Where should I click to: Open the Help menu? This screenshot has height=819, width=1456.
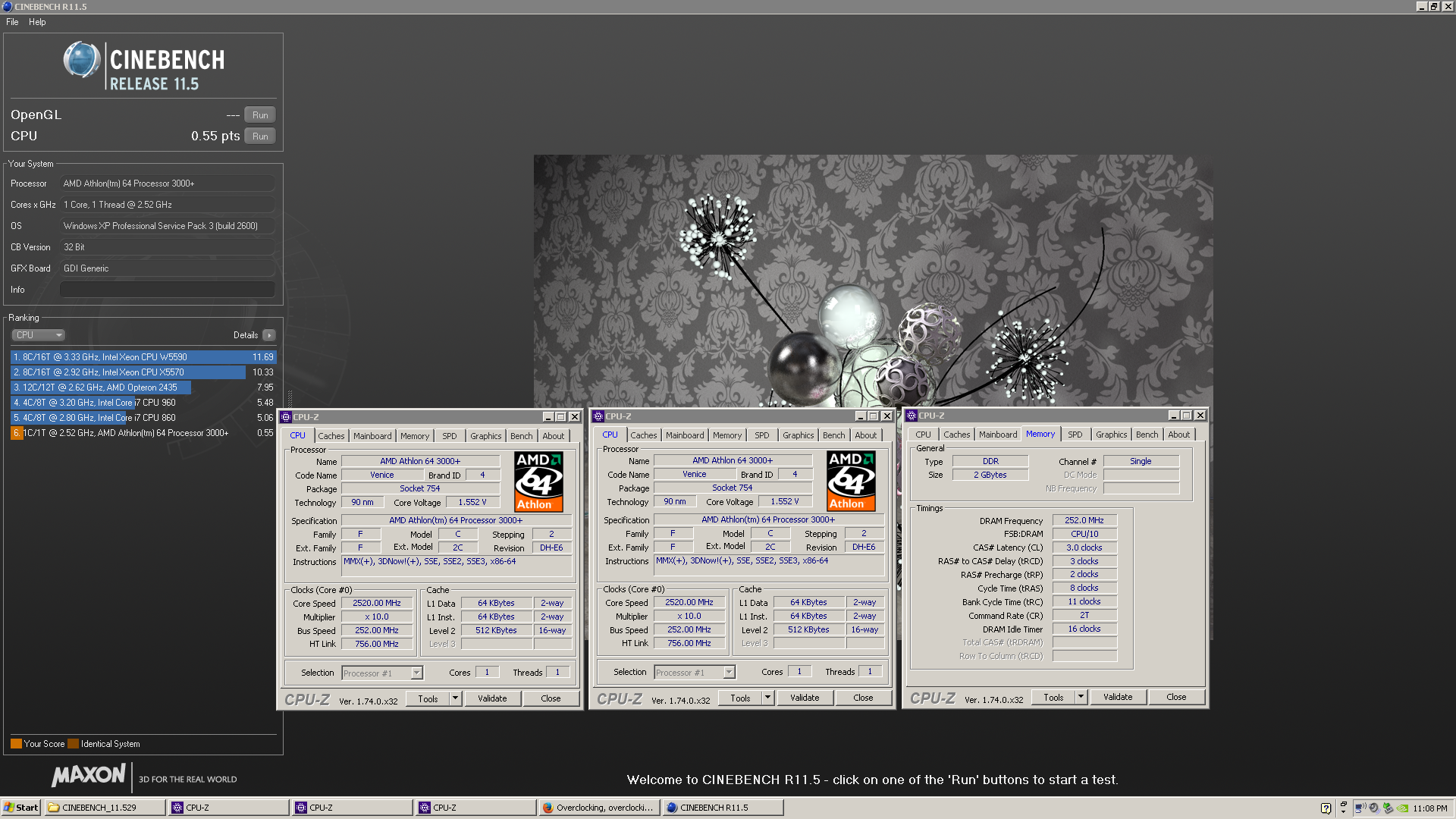pyautogui.click(x=37, y=22)
